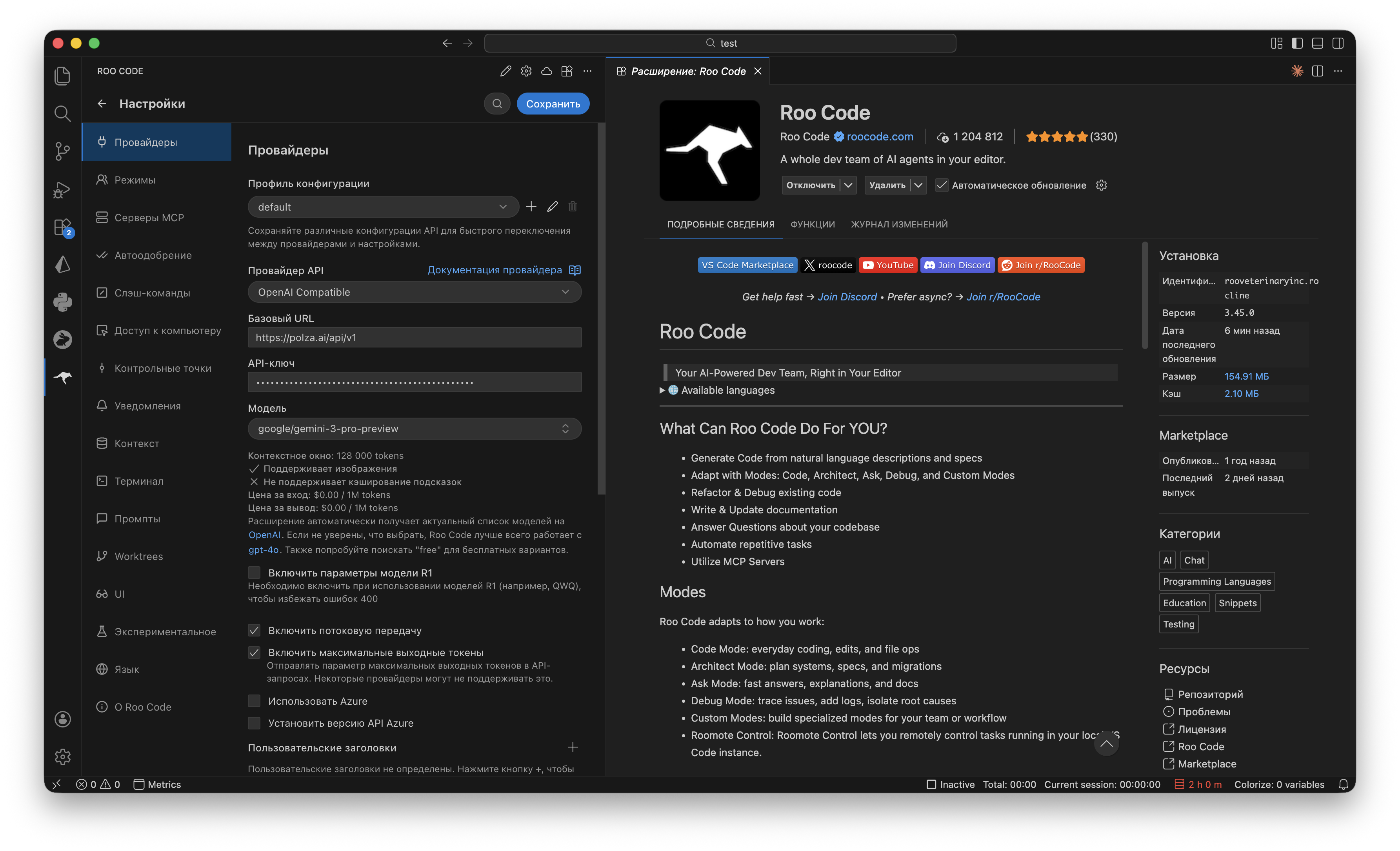Open Профиль конфигурации default dropdown
Viewport: 1400px width, 851px height.
point(383,207)
